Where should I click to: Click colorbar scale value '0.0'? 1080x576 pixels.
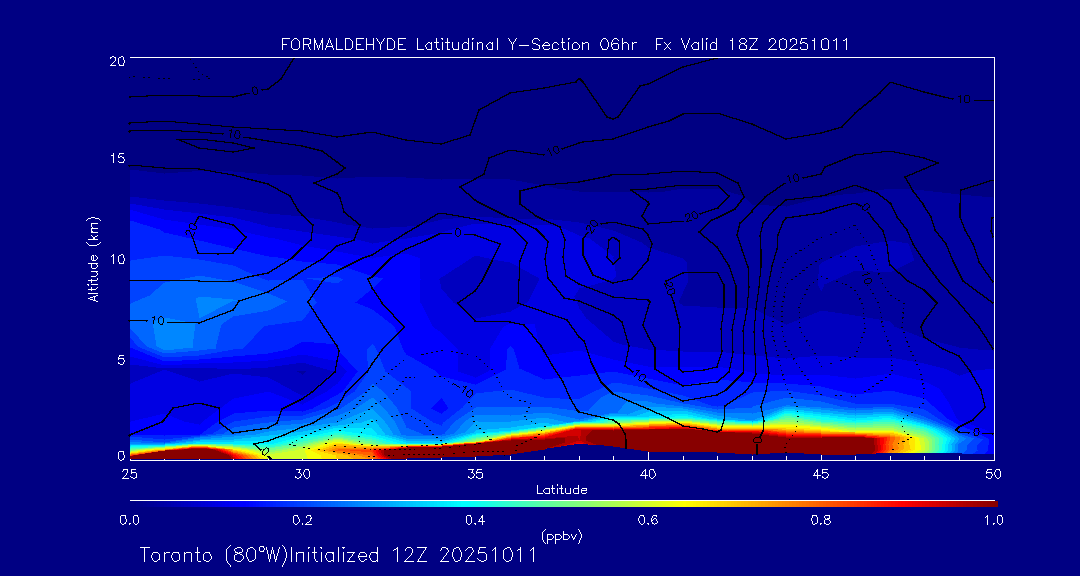(129, 520)
